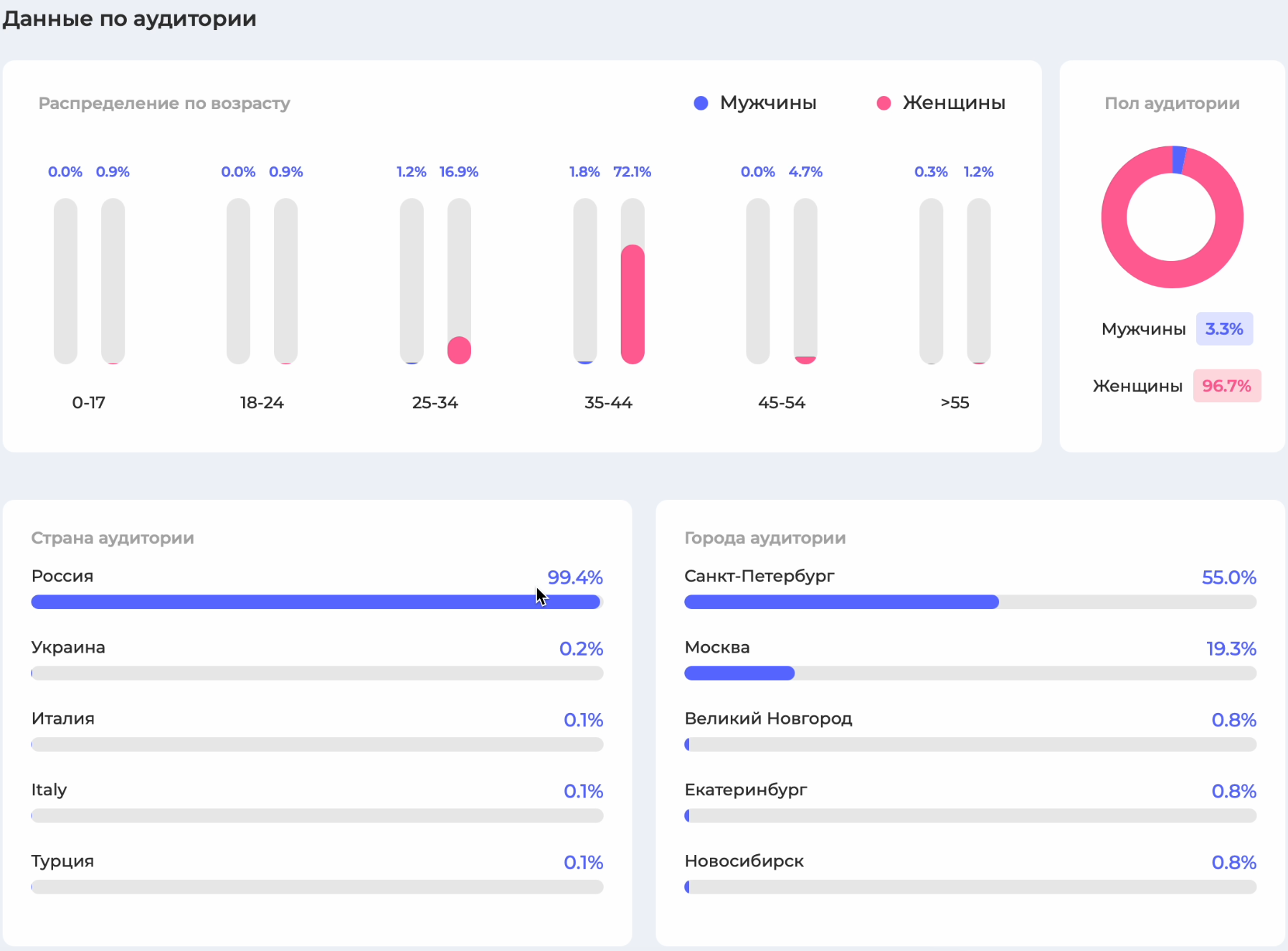Click the gender donut chart

pos(1172,217)
